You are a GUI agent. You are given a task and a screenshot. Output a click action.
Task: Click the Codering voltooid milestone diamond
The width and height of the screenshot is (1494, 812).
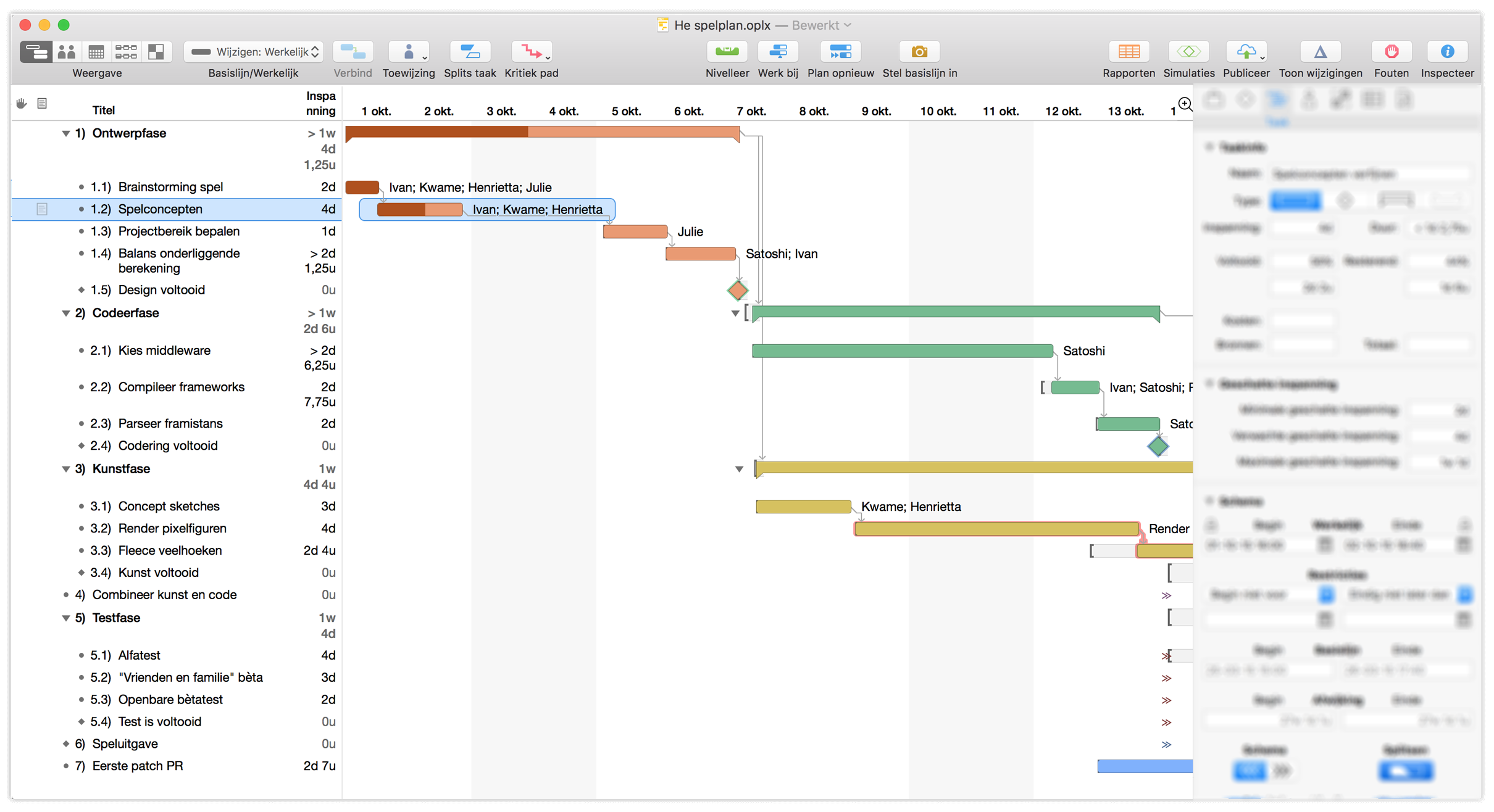pos(1158,446)
